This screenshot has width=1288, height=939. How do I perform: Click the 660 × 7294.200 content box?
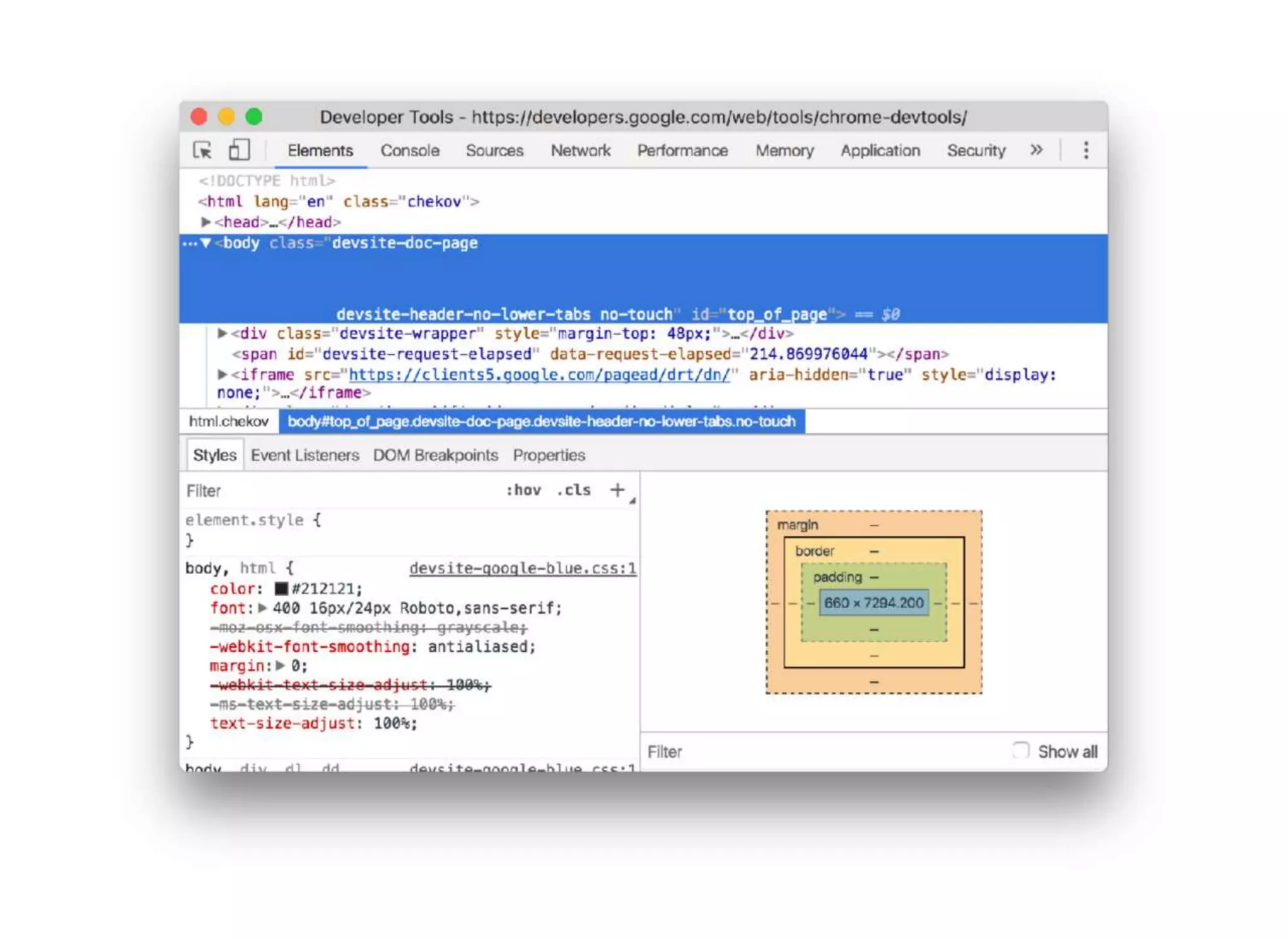pos(874,603)
